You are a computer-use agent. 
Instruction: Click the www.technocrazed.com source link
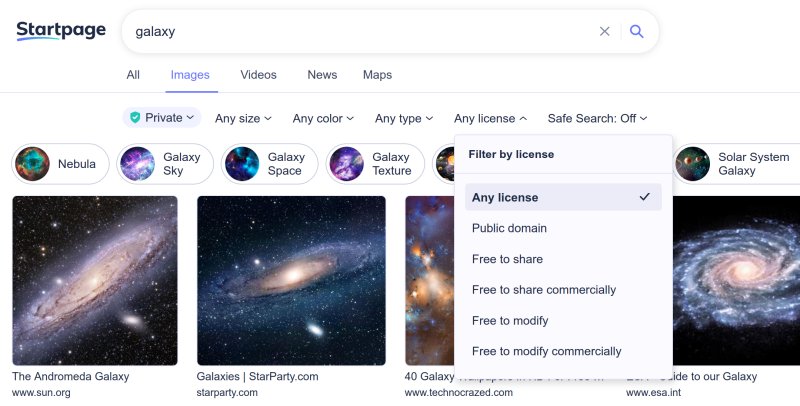coord(459,393)
